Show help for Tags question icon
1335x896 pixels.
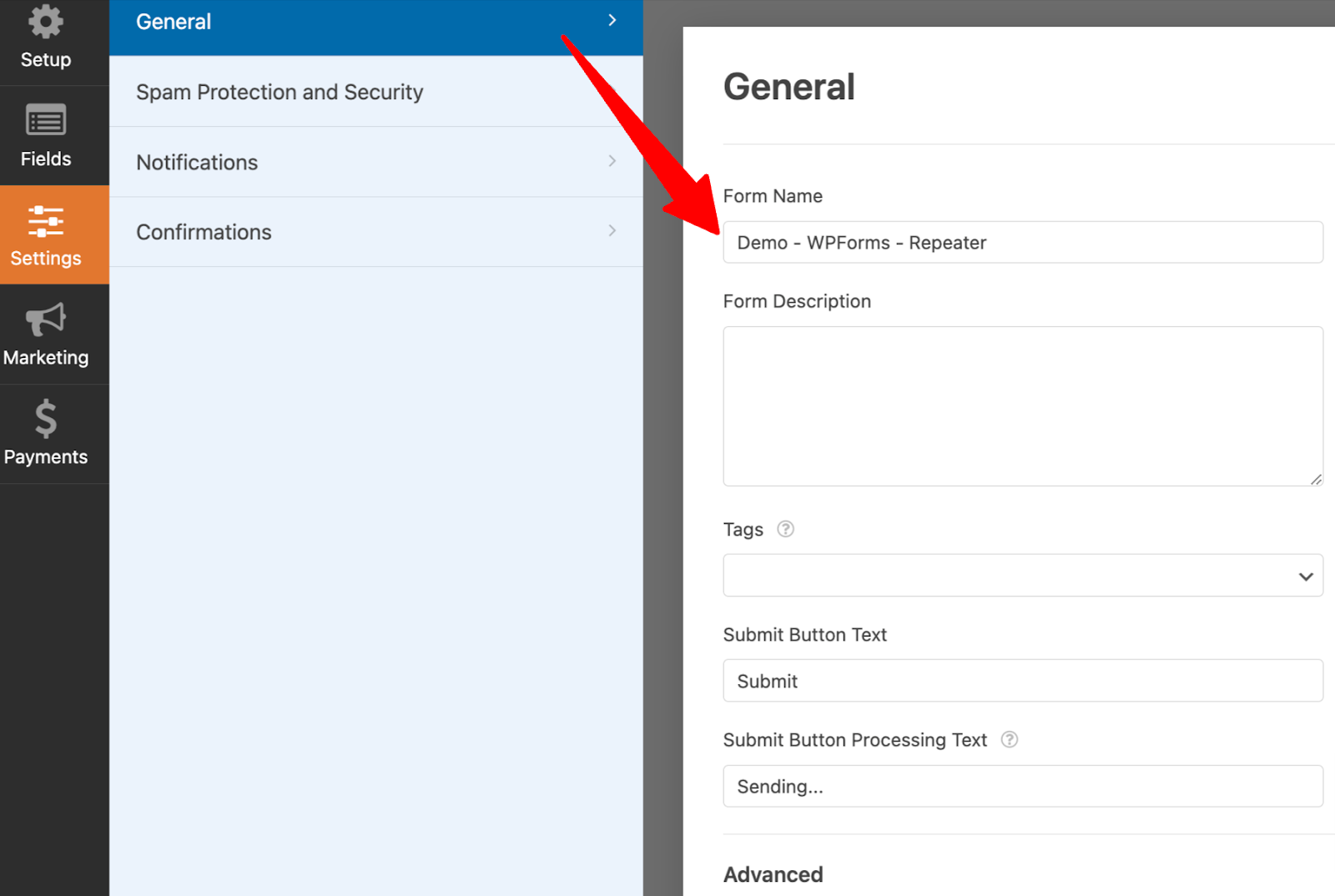pos(785,529)
